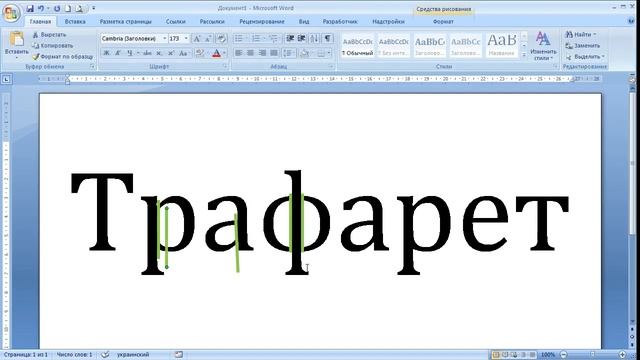Viewport: 640px width, 360px height.
Task: Align text left
Action: [x=239, y=53]
